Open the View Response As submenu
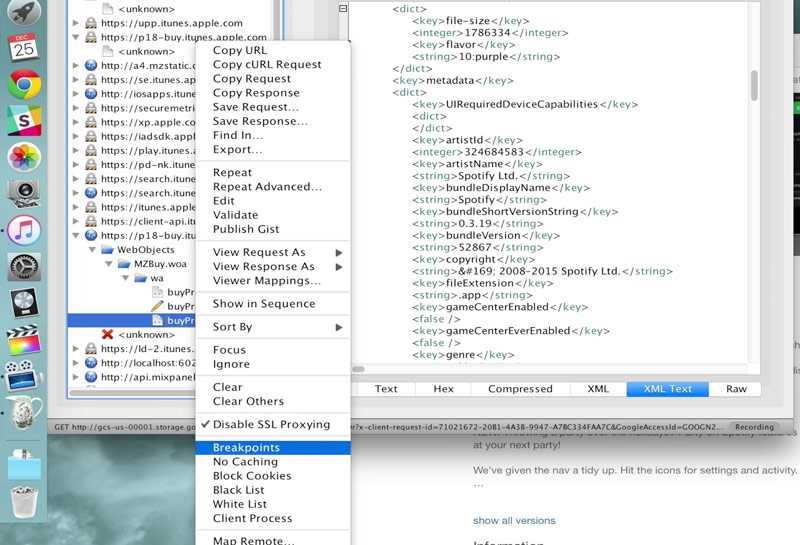800x545 pixels. tap(272, 267)
